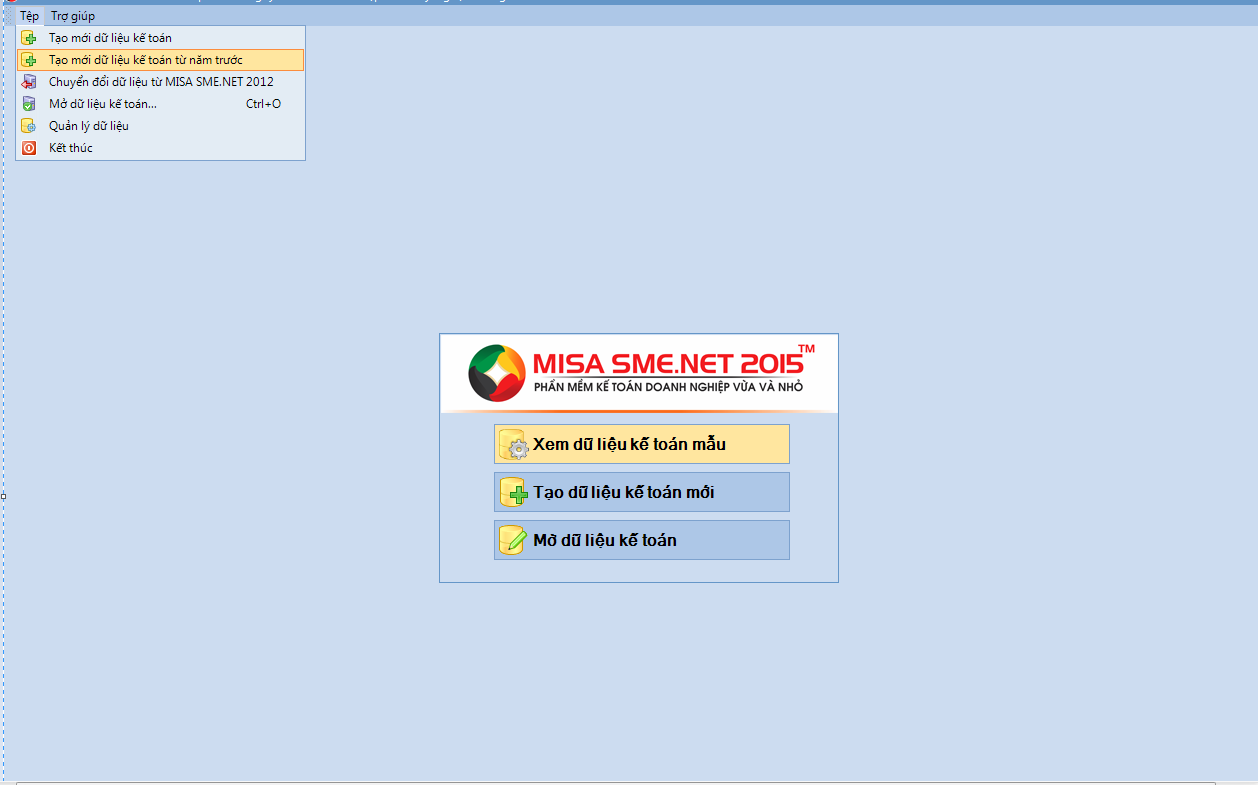Open the Tệp menu
The image size is (1258, 785).
tap(29, 16)
